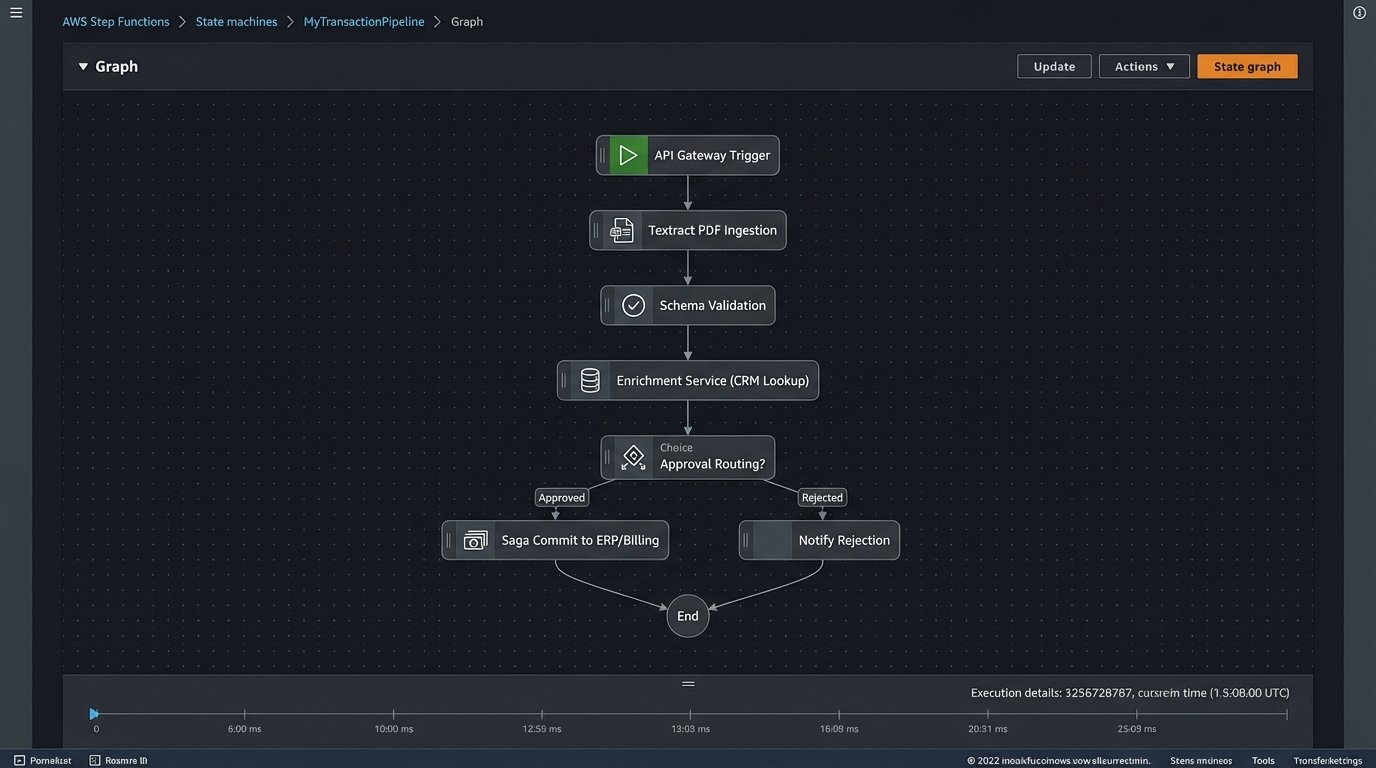The width and height of the screenshot is (1376, 768).
Task: Click the checkmark icon on Schema Validation
Action: click(x=633, y=306)
